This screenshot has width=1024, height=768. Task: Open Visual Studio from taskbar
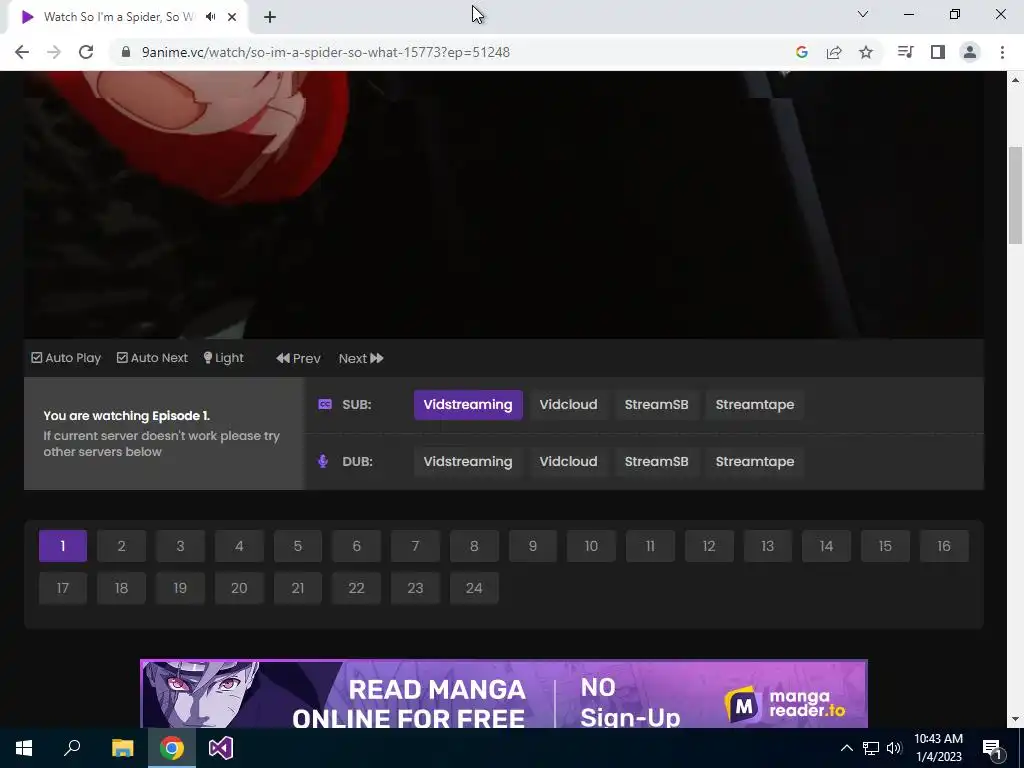point(221,748)
